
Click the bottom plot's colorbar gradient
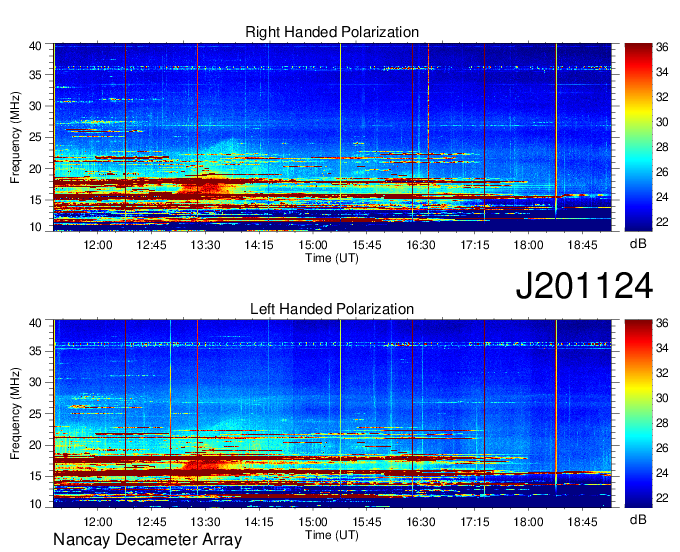[x=638, y=414]
